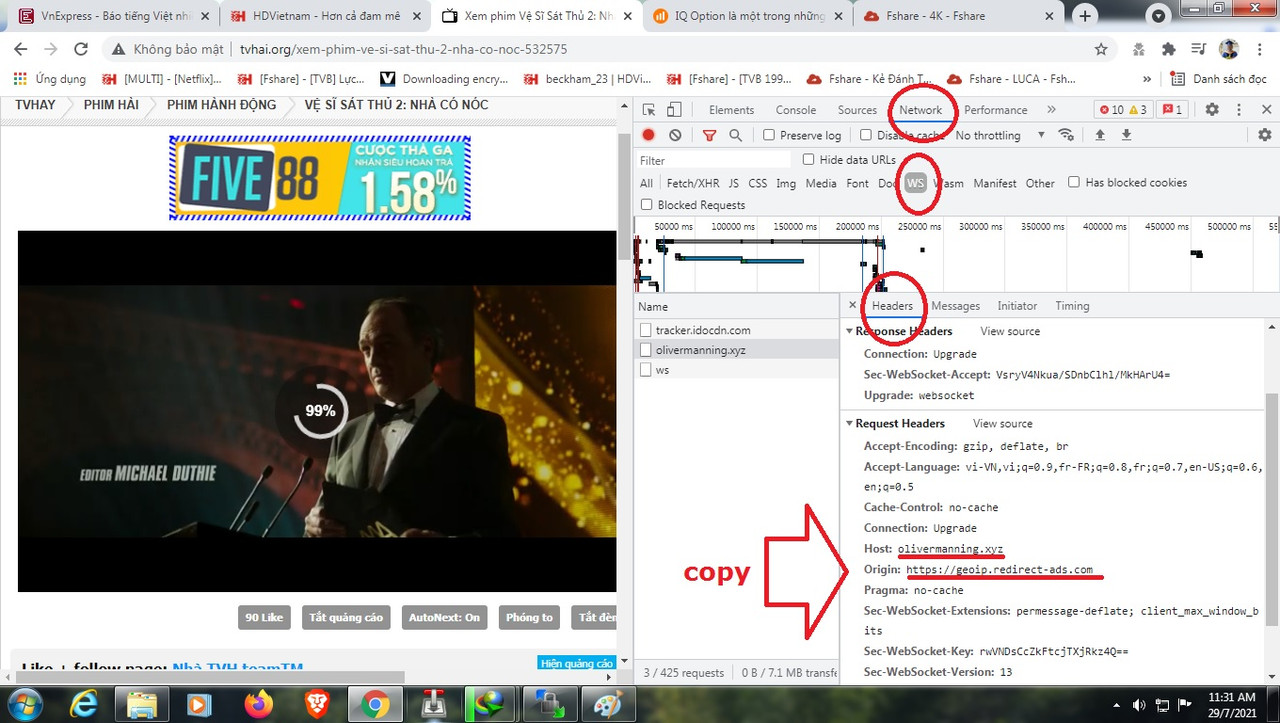
Task: Select the tracker.idocdn.com request row
Action: (737, 330)
